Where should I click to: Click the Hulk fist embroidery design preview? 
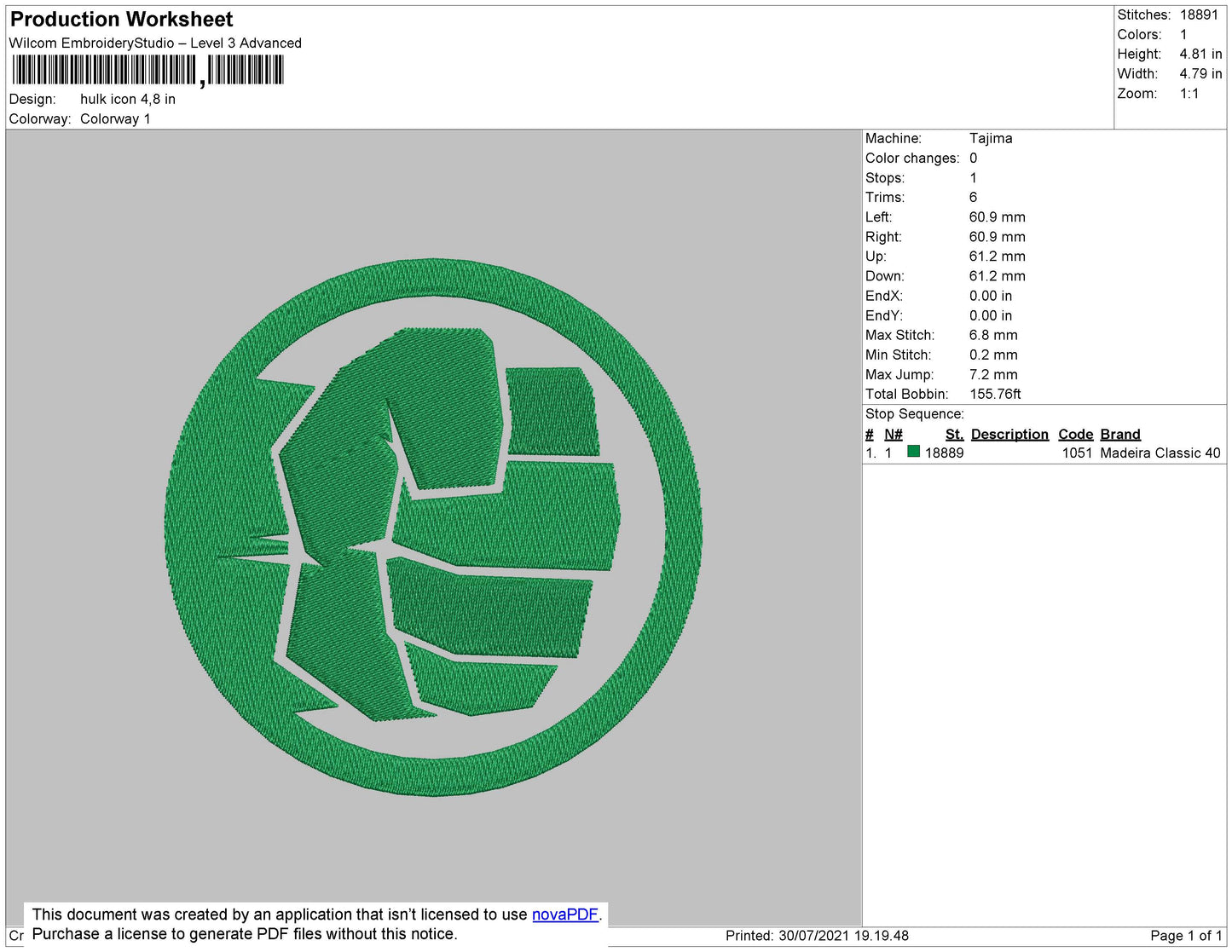433,527
